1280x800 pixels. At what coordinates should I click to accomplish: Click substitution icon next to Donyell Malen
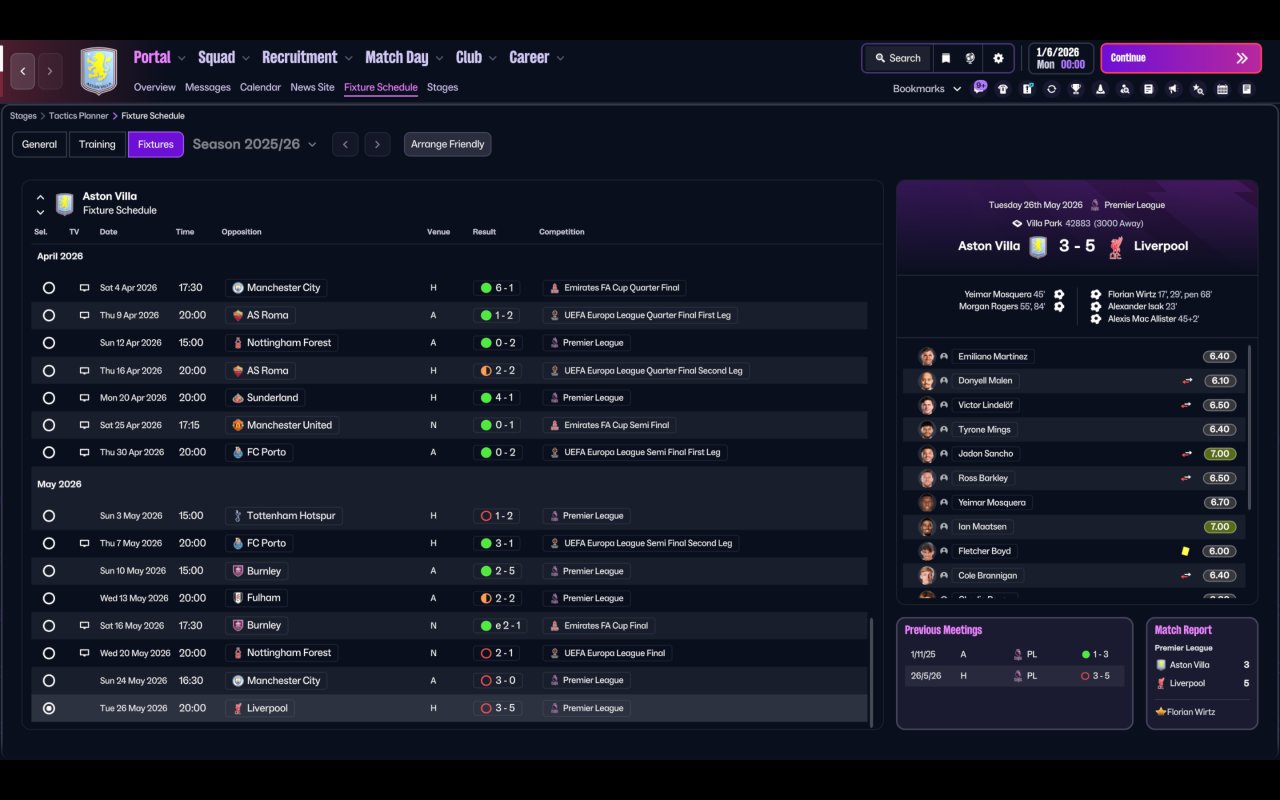[x=1187, y=381]
